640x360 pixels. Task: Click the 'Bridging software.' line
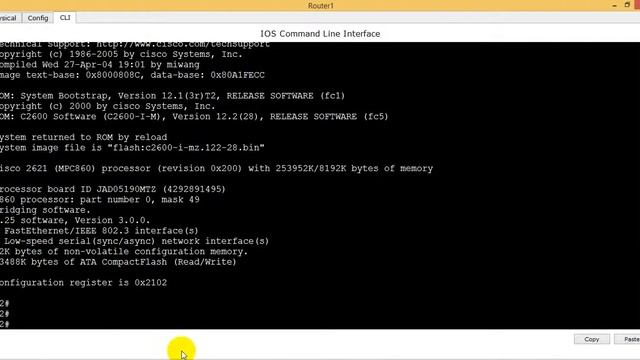coord(45,210)
